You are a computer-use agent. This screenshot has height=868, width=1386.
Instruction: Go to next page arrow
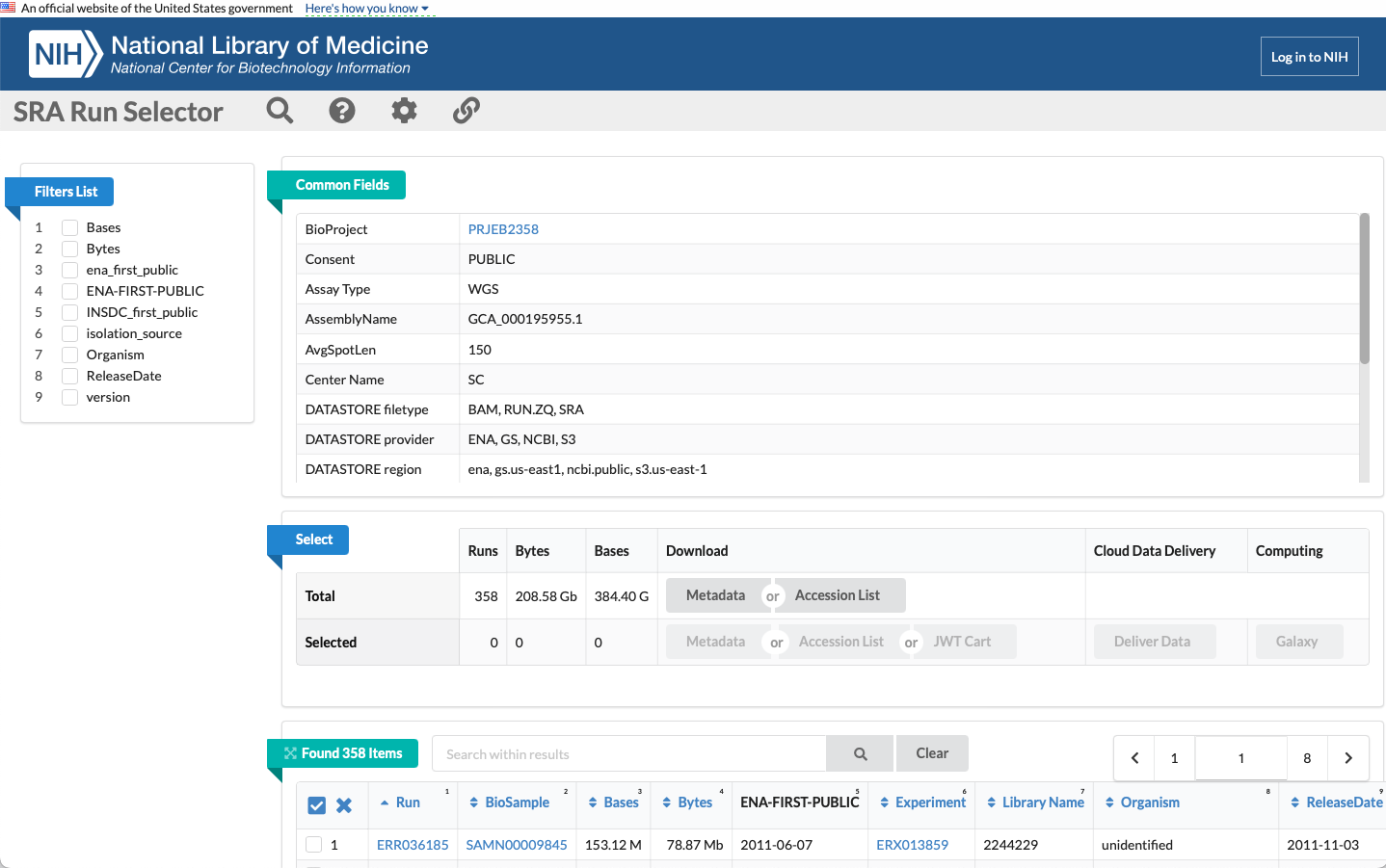[1347, 758]
